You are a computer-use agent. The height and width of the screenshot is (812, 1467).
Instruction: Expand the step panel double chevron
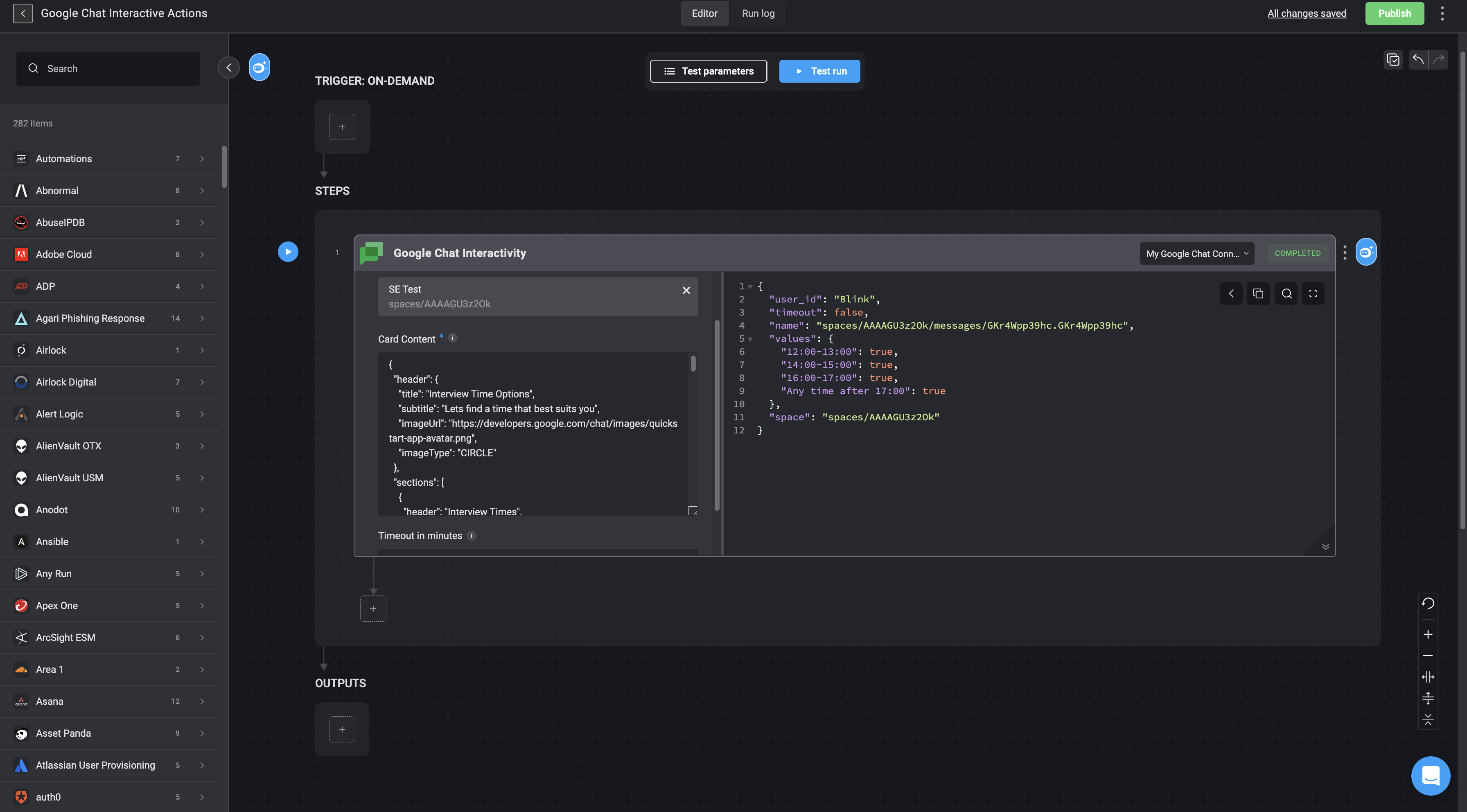coord(1326,547)
